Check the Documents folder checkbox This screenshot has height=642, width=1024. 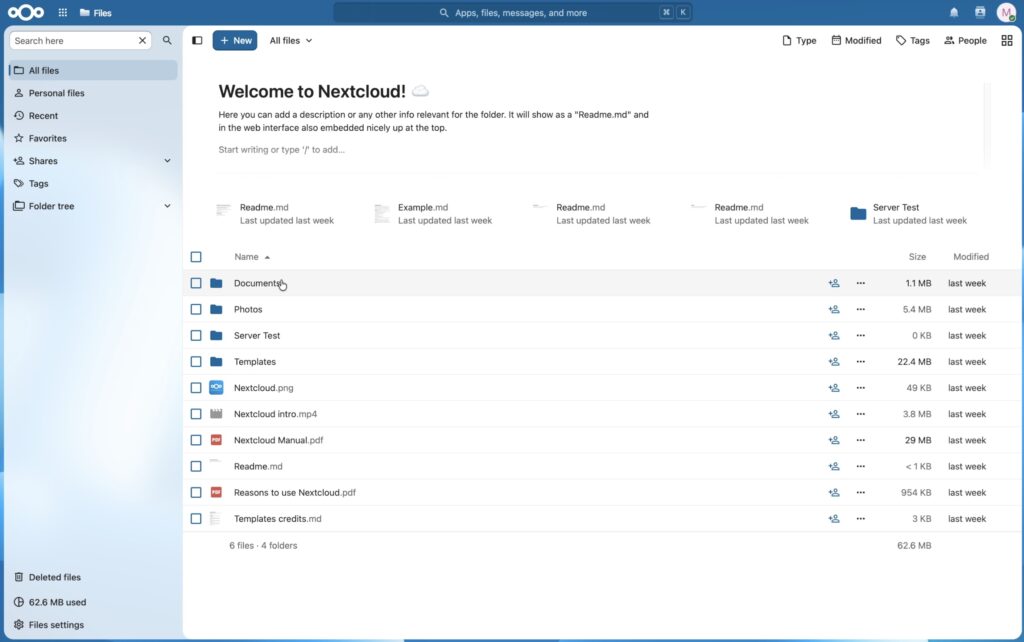point(196,283)
